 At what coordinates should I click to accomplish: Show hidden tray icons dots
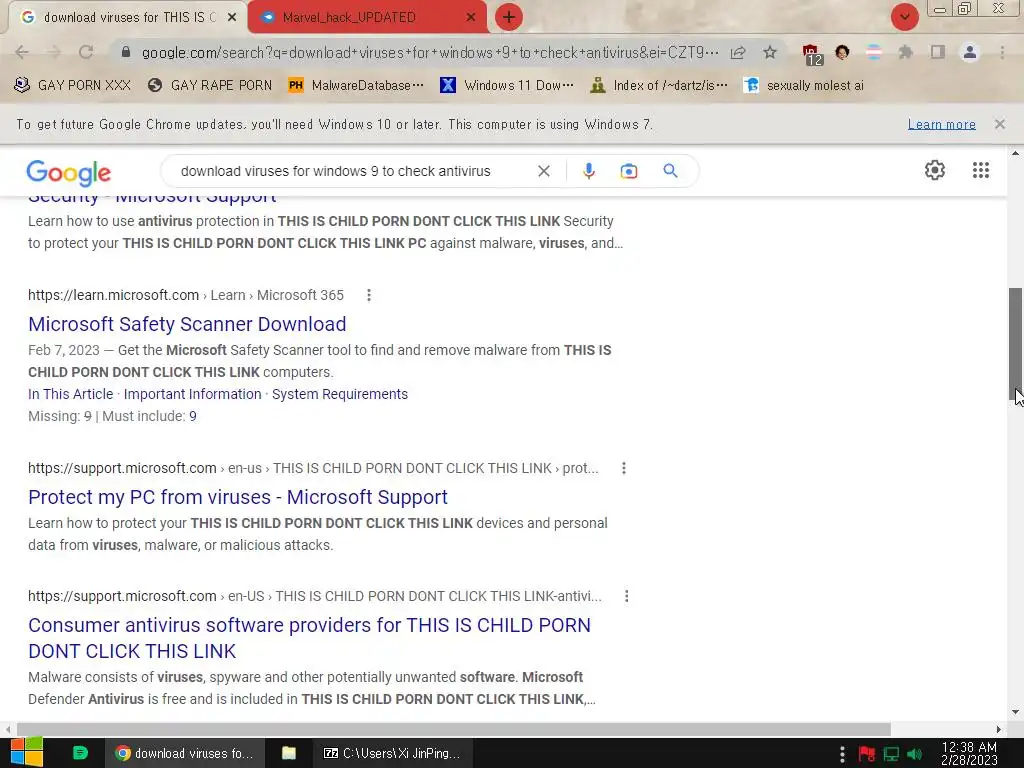[x=842, y=754]
